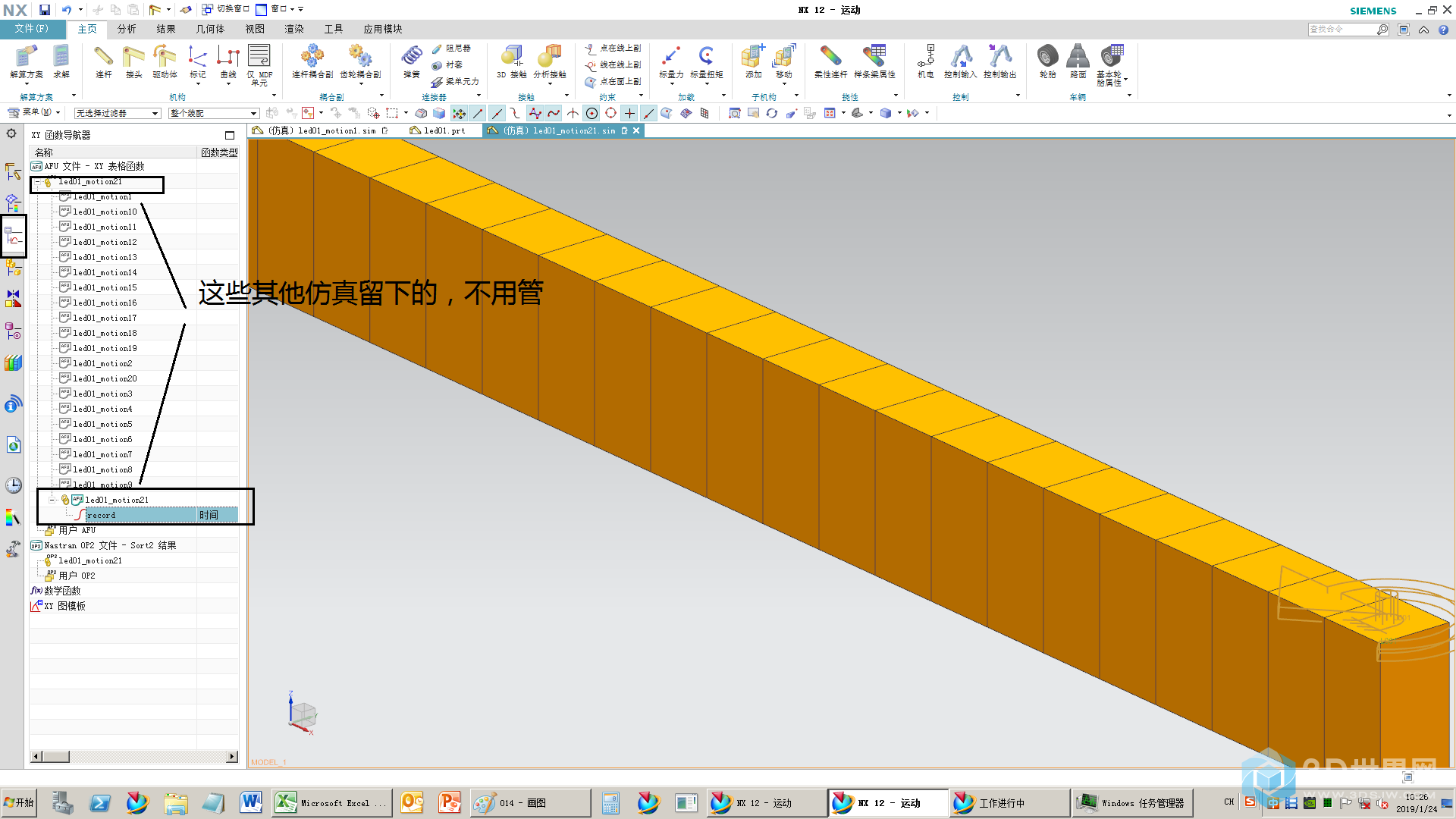The image size is (1456, 819).
Task: Select the 衬套 (Bushing) tool
Action: 447,65
